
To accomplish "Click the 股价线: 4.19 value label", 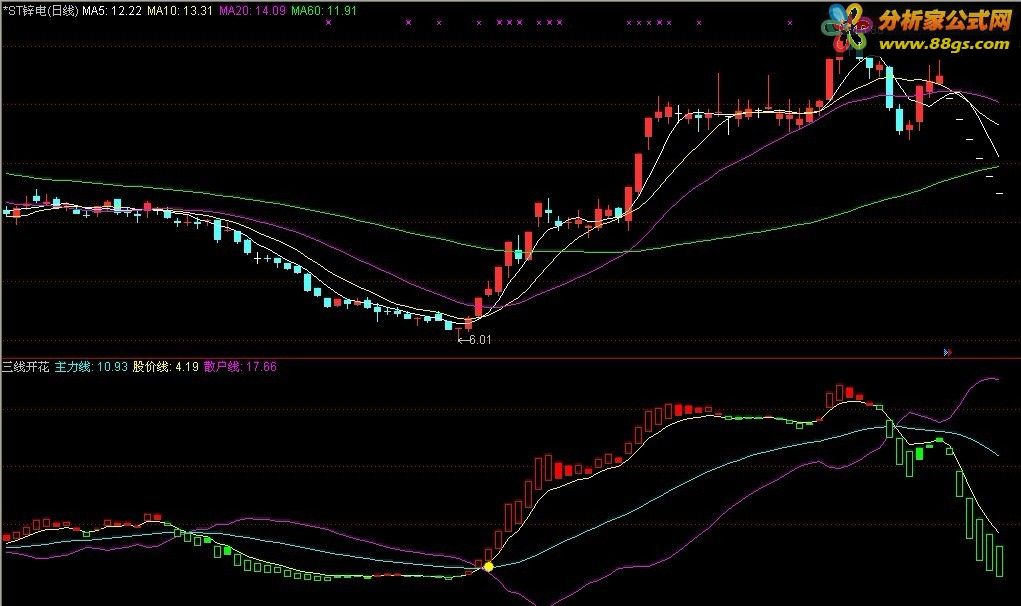I will 165,367.
